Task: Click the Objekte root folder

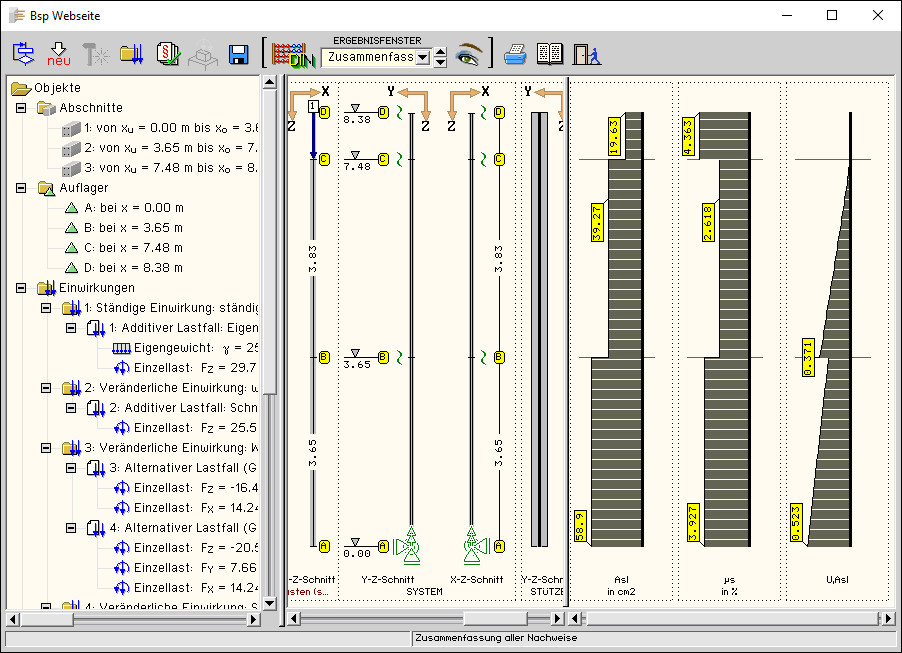Action: click(57, 88)
